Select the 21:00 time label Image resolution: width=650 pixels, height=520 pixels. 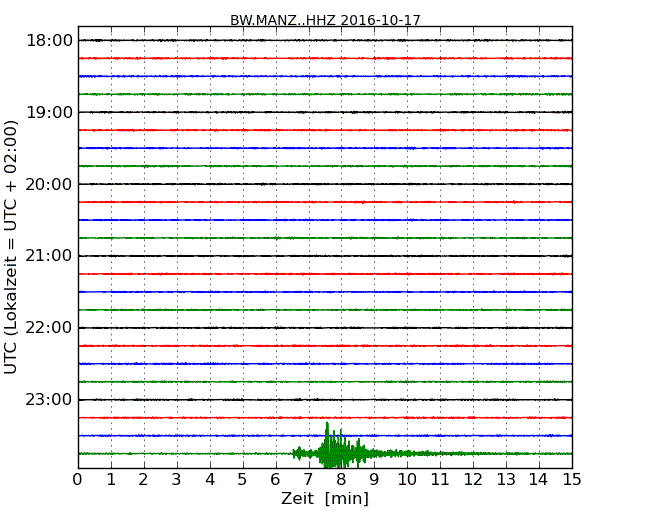tap(49, 256)
